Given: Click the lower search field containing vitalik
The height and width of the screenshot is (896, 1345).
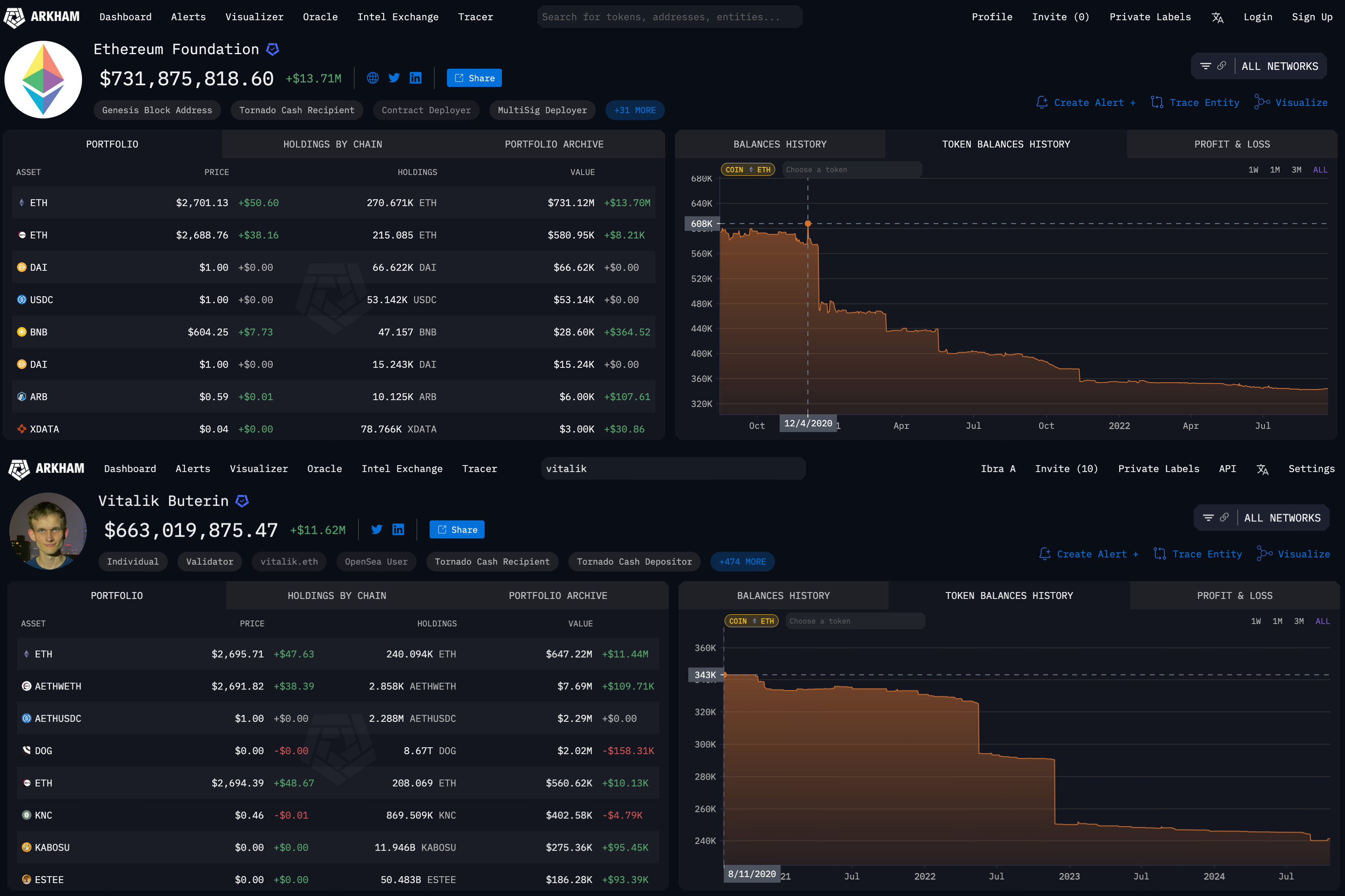Looking at the screenshot, I should point(674,468).
